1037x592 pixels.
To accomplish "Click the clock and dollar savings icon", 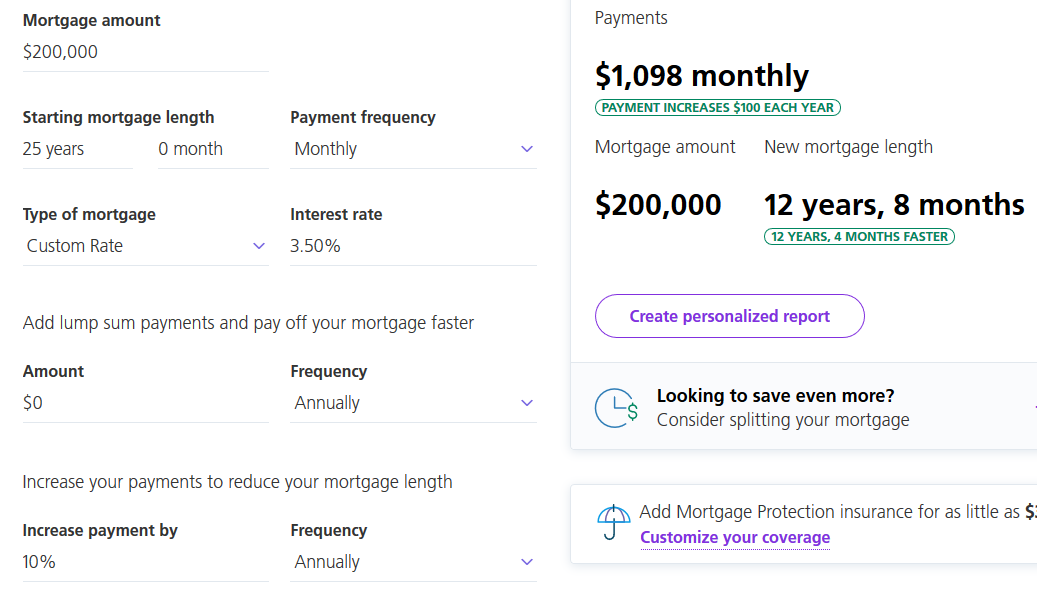I will click(x=616, y=408).
